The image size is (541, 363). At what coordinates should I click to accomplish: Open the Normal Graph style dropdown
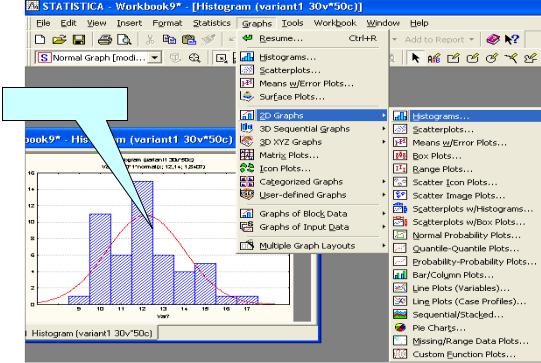155,58
